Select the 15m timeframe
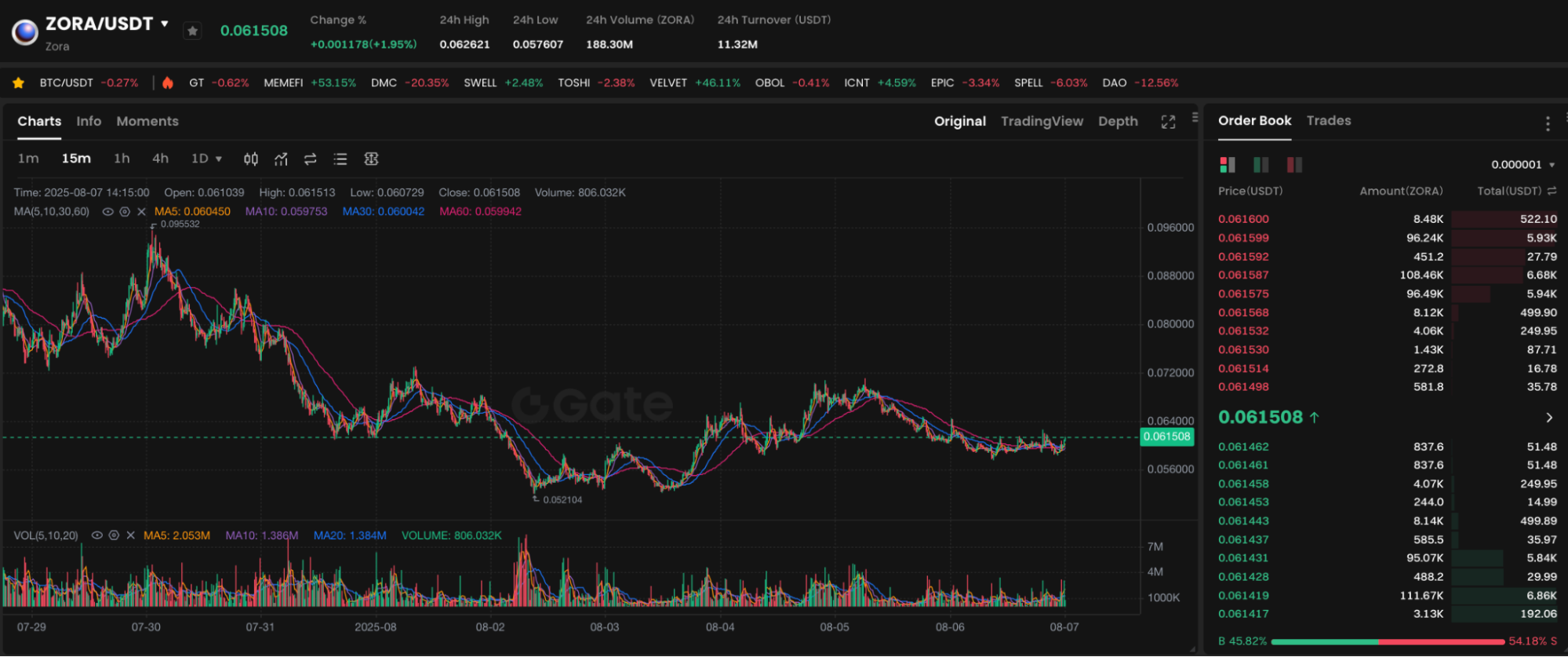This screenshot has width=1568, height=657. click(76, 159)
